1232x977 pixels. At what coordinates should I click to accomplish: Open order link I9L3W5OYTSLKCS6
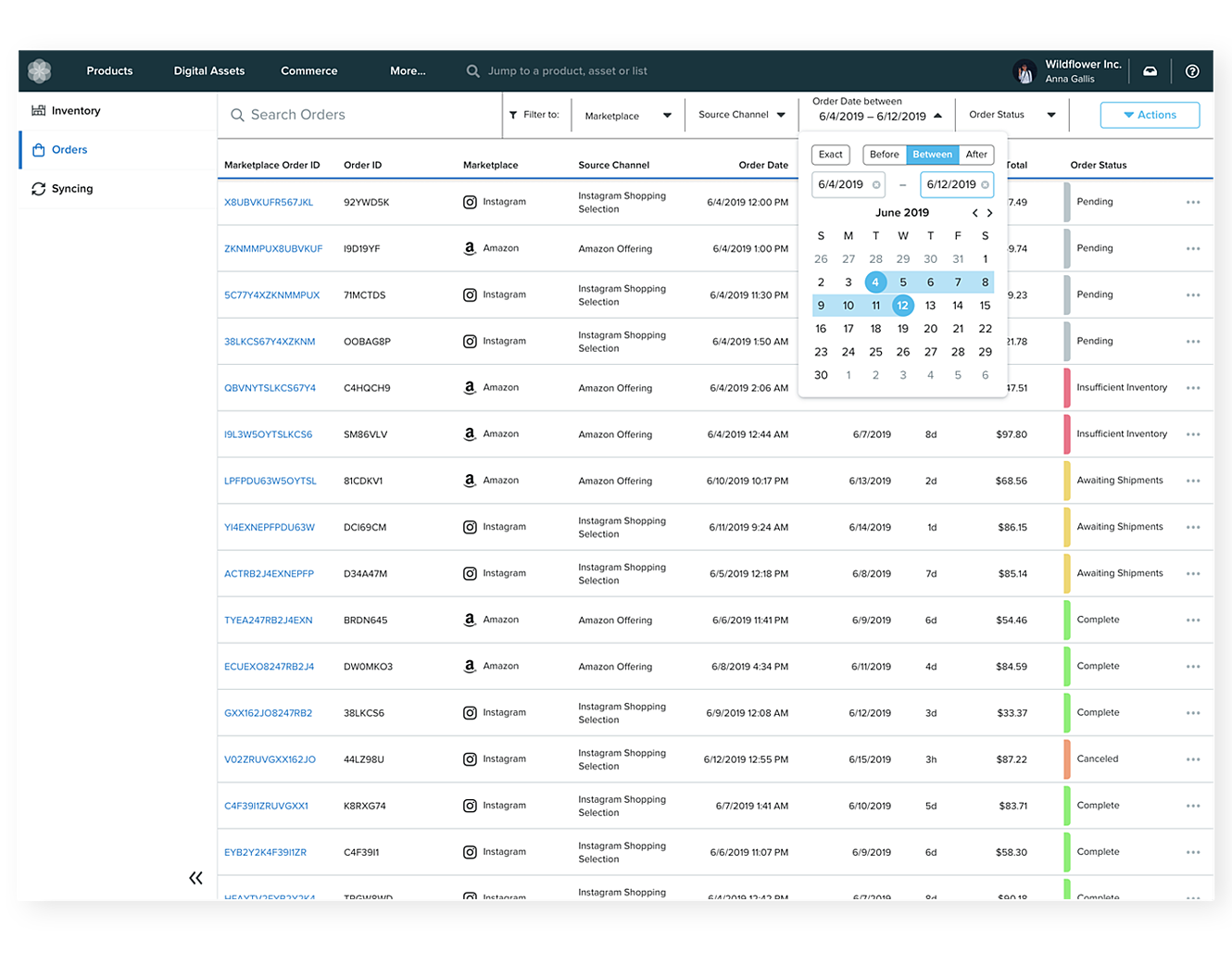pyautogui.click(x=268, y=434)
